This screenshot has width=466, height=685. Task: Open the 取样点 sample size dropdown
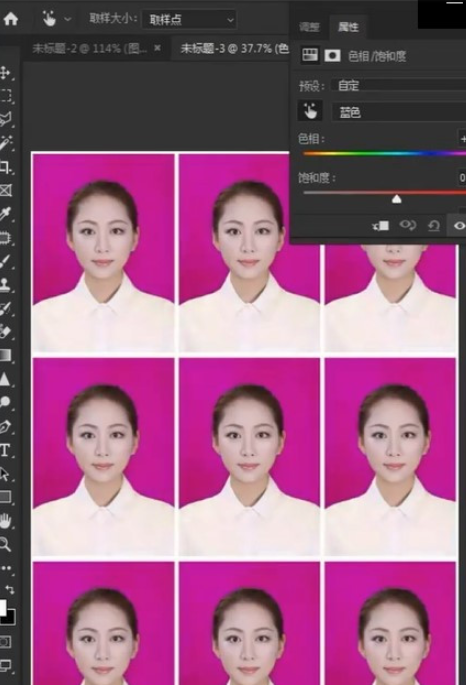pyautogui.click(x=189, y=20)
